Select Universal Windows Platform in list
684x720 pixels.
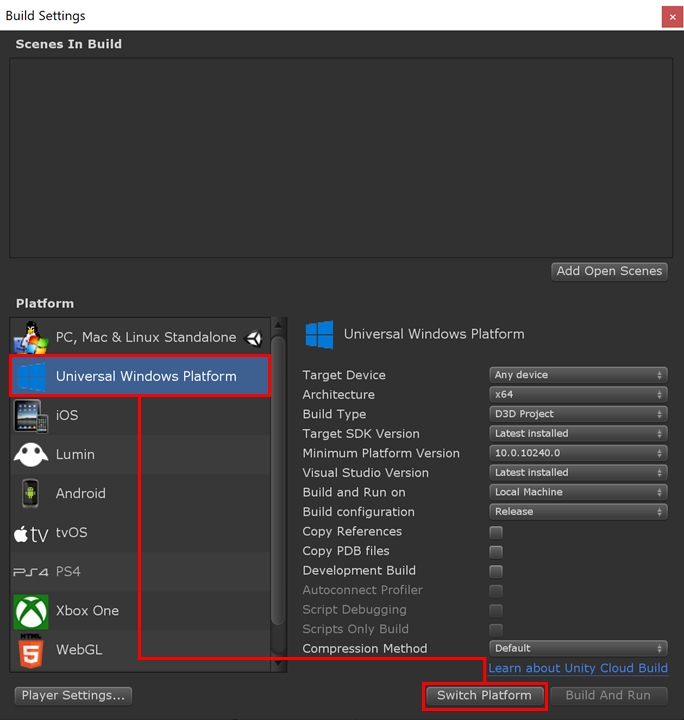click(x=140, y=377)
